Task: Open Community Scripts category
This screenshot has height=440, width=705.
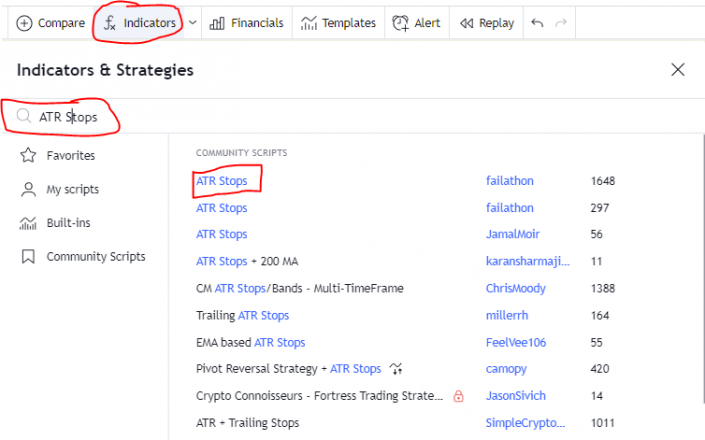Action: 95,257
